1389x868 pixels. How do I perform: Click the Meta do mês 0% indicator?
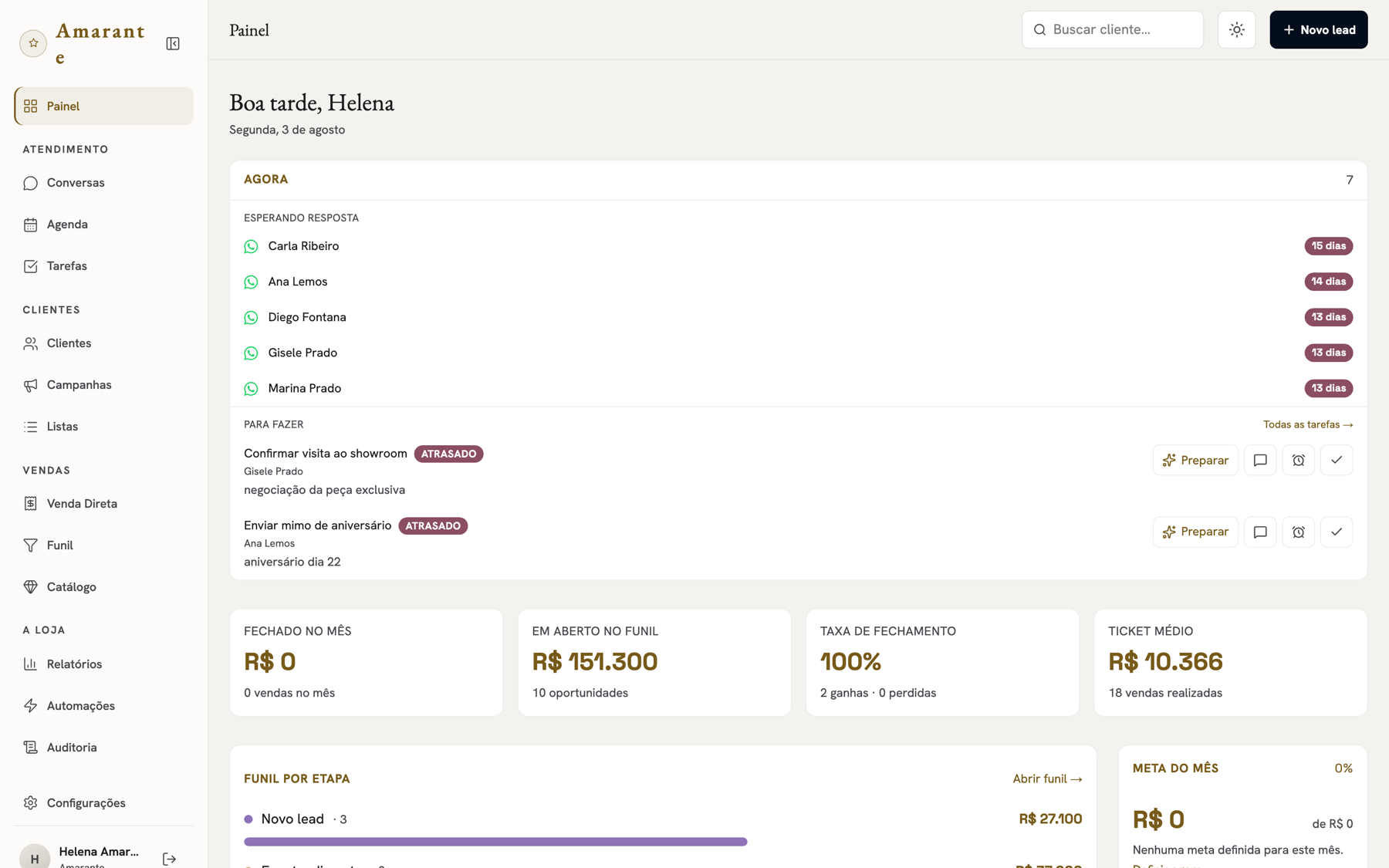pyautogui.click(x=1343, y=768)
